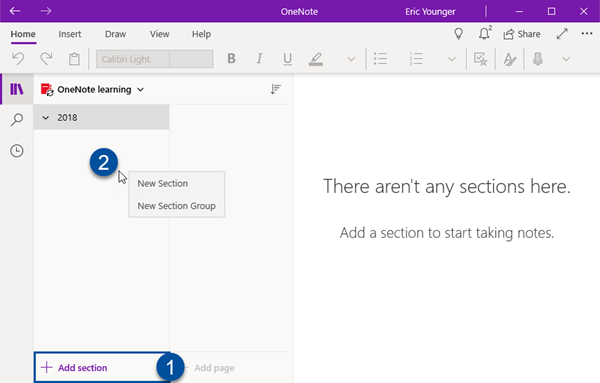The image size is (600, 383).
Task: Open the Calibri Light font box
Action: (133, 59)
